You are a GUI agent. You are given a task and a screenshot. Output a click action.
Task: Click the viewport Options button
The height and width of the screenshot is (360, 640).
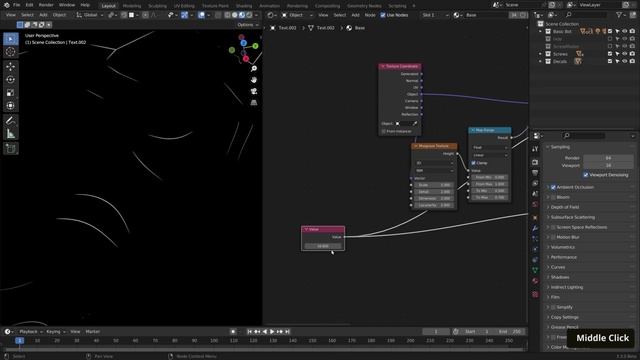[247, 25]
